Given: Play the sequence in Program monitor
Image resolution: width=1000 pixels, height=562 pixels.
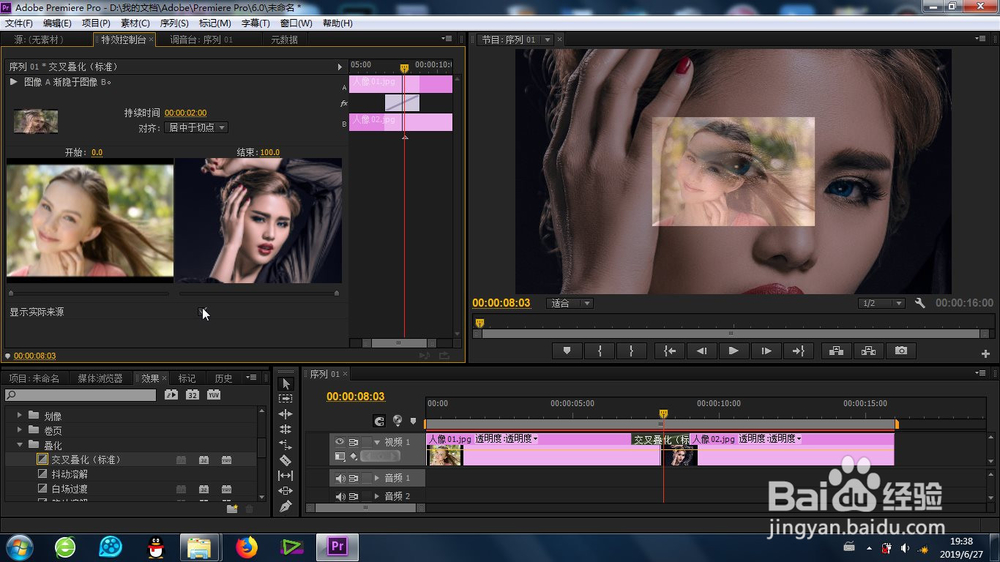Looking at the screenshot, I should click(x=733, y=351).
